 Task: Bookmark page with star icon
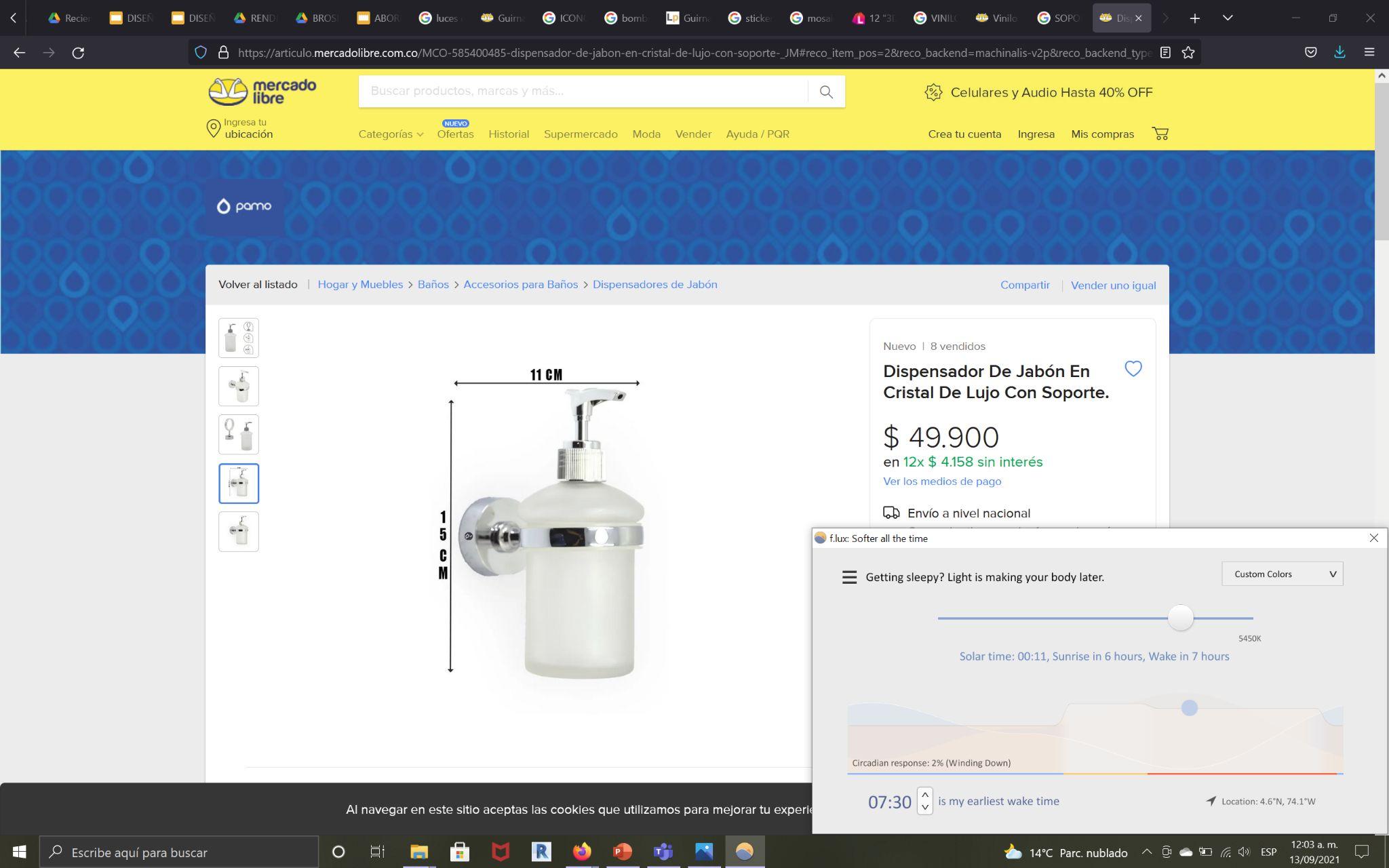tap(1188, 52)
